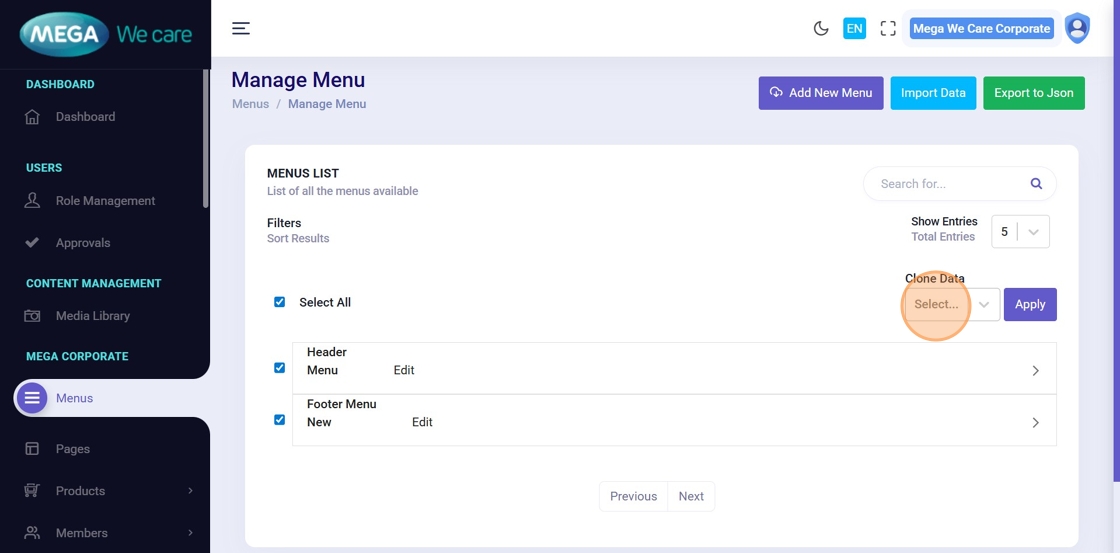Click the Mega We Care logo
This screenshot has width=1120, height=553.
click(105, 34)
